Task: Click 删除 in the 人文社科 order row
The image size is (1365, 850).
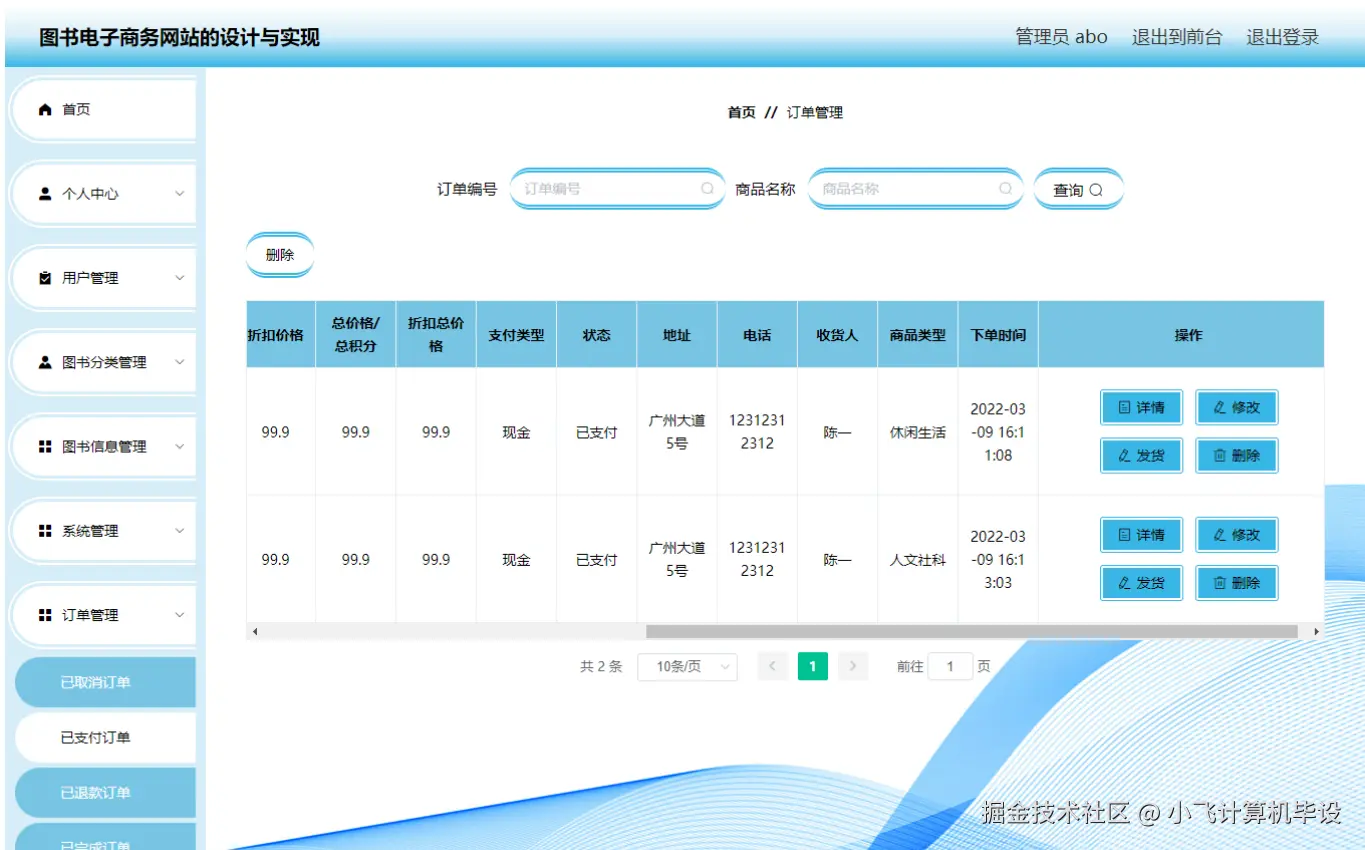Action: (x=1237, y=582)
